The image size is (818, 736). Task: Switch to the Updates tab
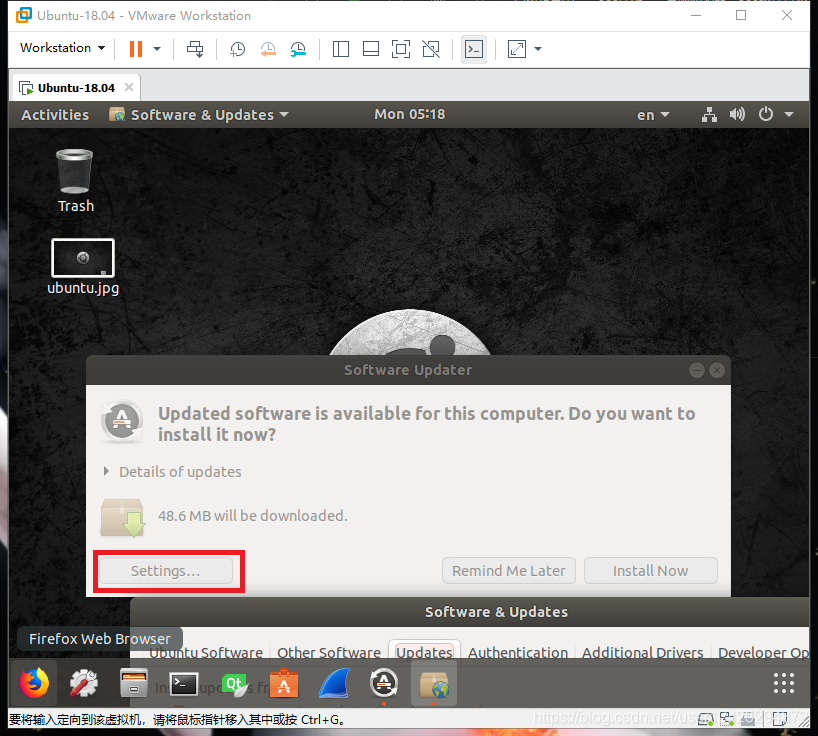click(424, 652)
